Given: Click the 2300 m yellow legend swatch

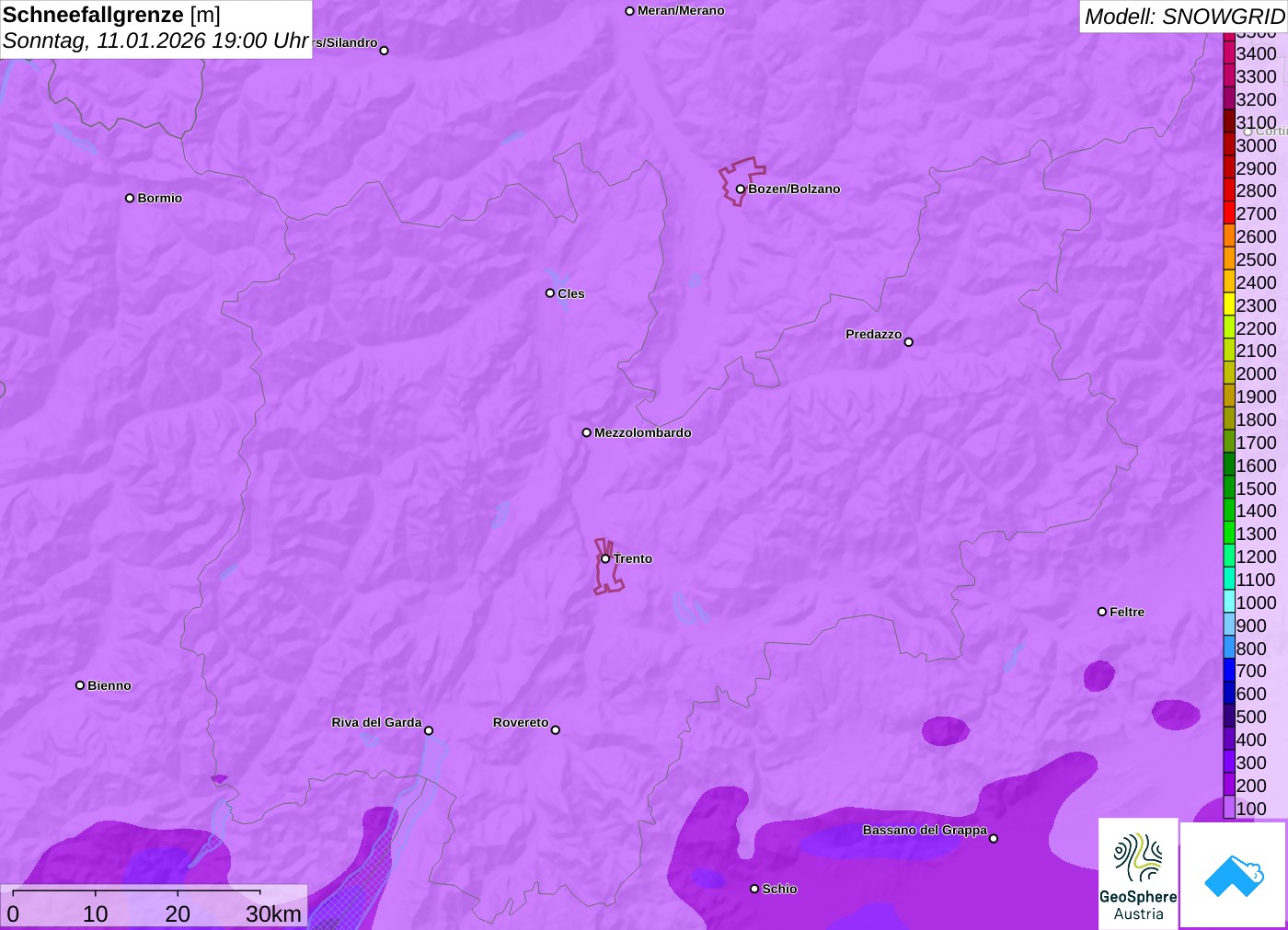Looking at the screenshot, I should pos(1229,305).
